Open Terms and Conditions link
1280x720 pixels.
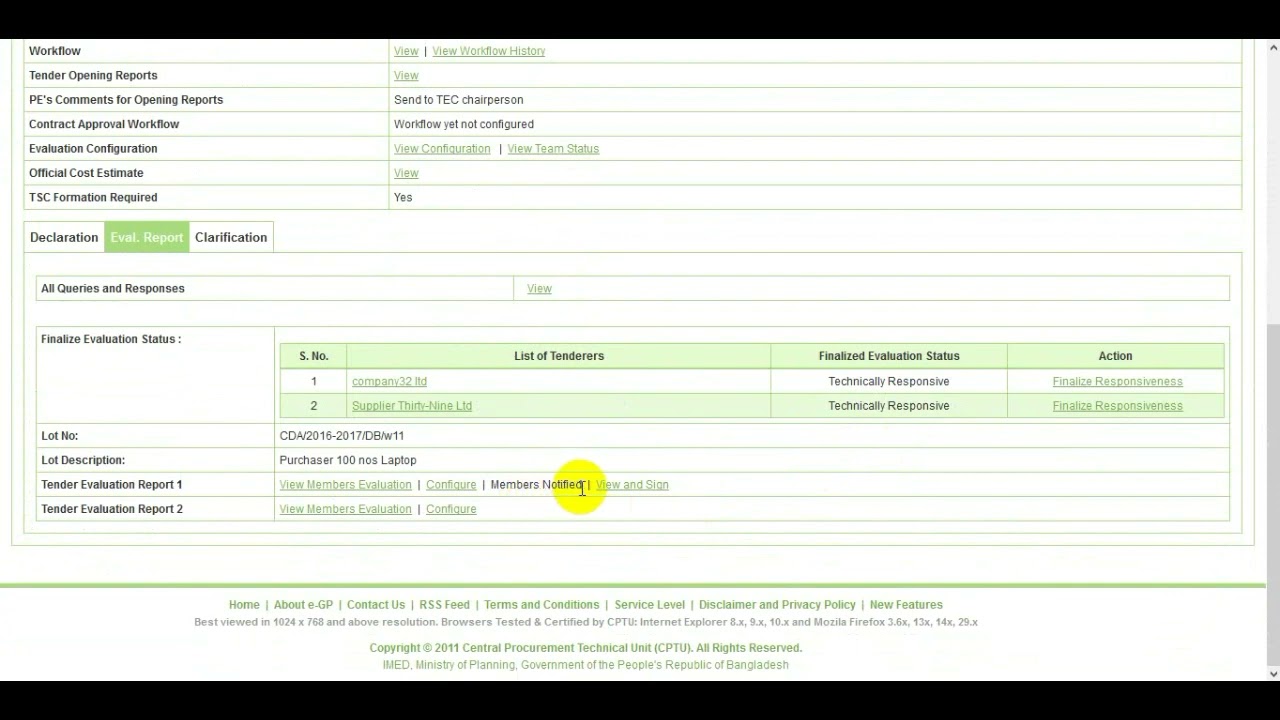click(x=541, y=605)
